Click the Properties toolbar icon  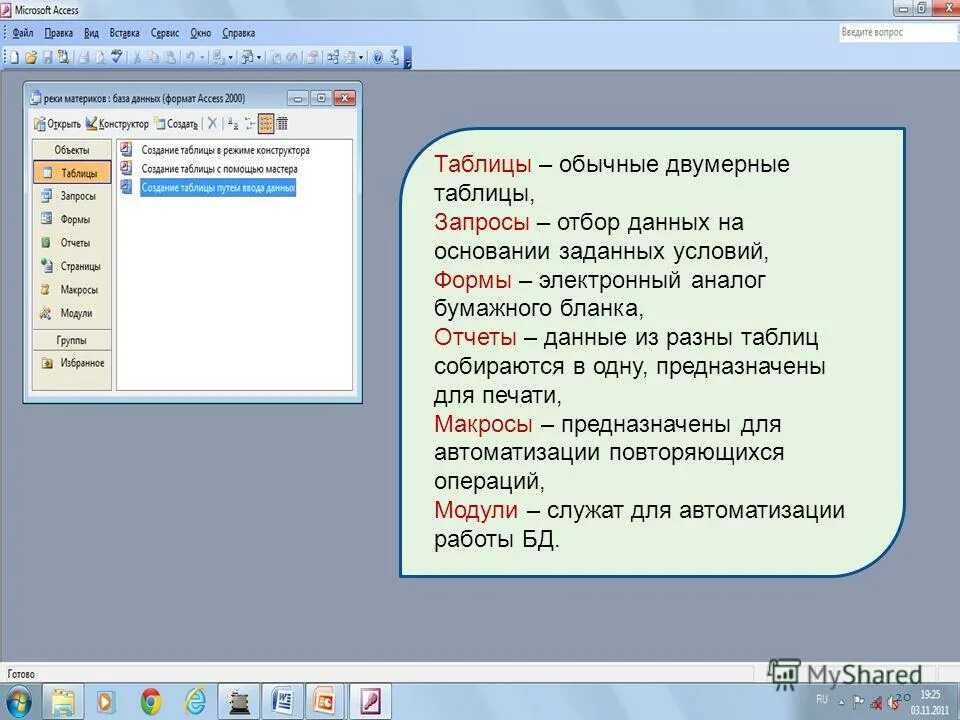[x=312, y=57]
